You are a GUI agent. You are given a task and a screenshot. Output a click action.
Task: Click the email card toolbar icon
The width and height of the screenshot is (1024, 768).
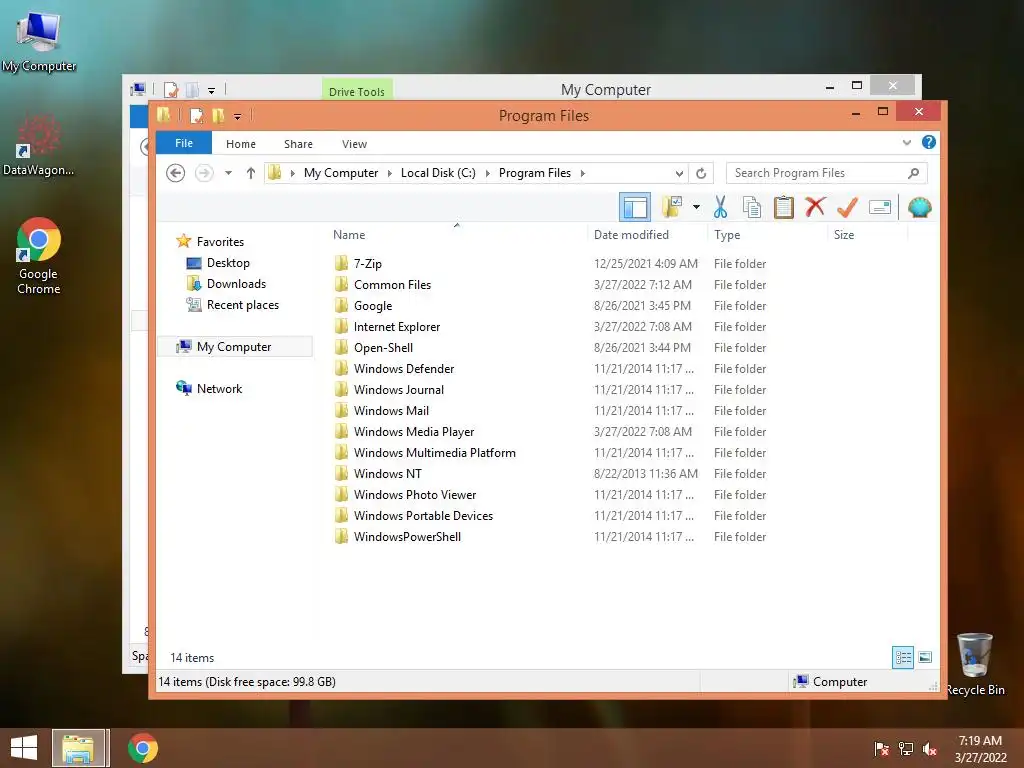tap(880, 208)
